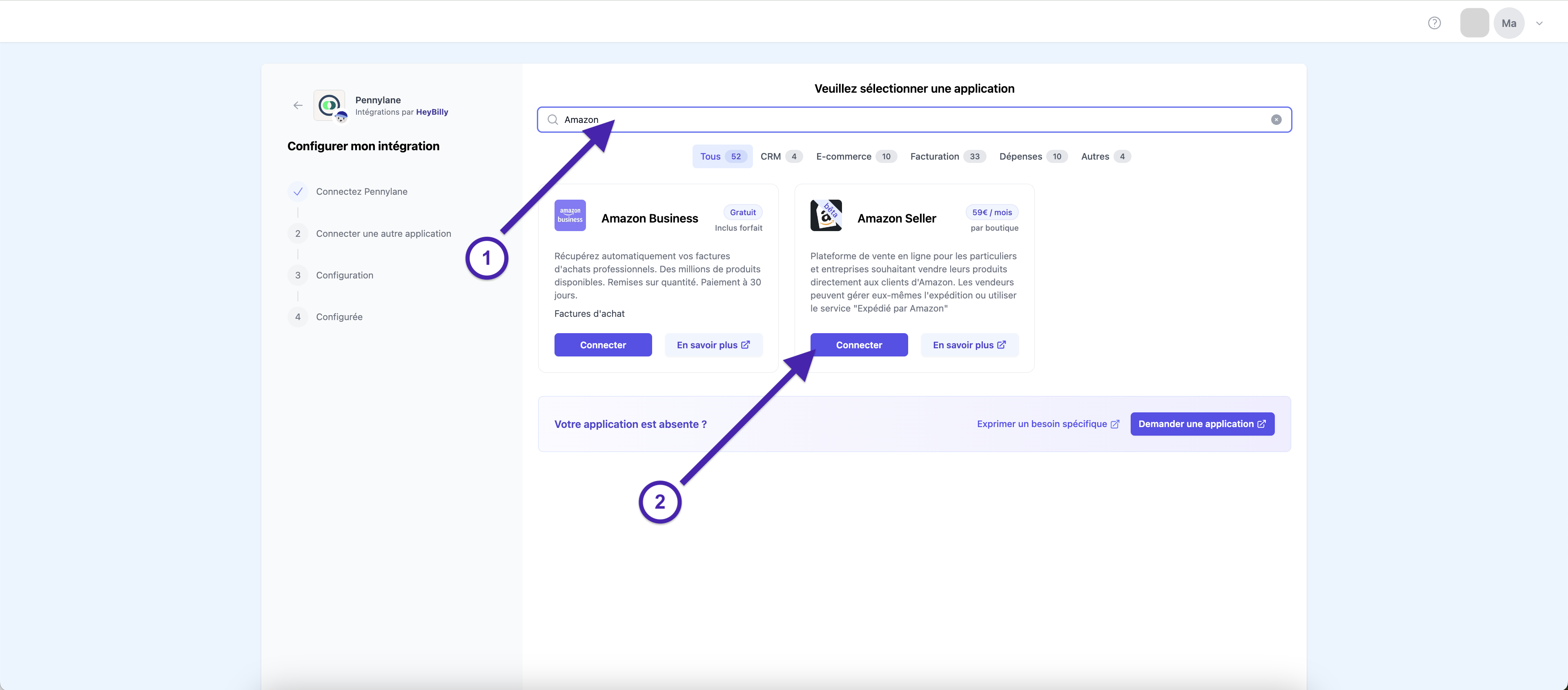This screenshot has height=690, width=1568.
Task: Click Veuillez sélectionner une application heading
Action: pyautogui.click(x=914, y=89)
